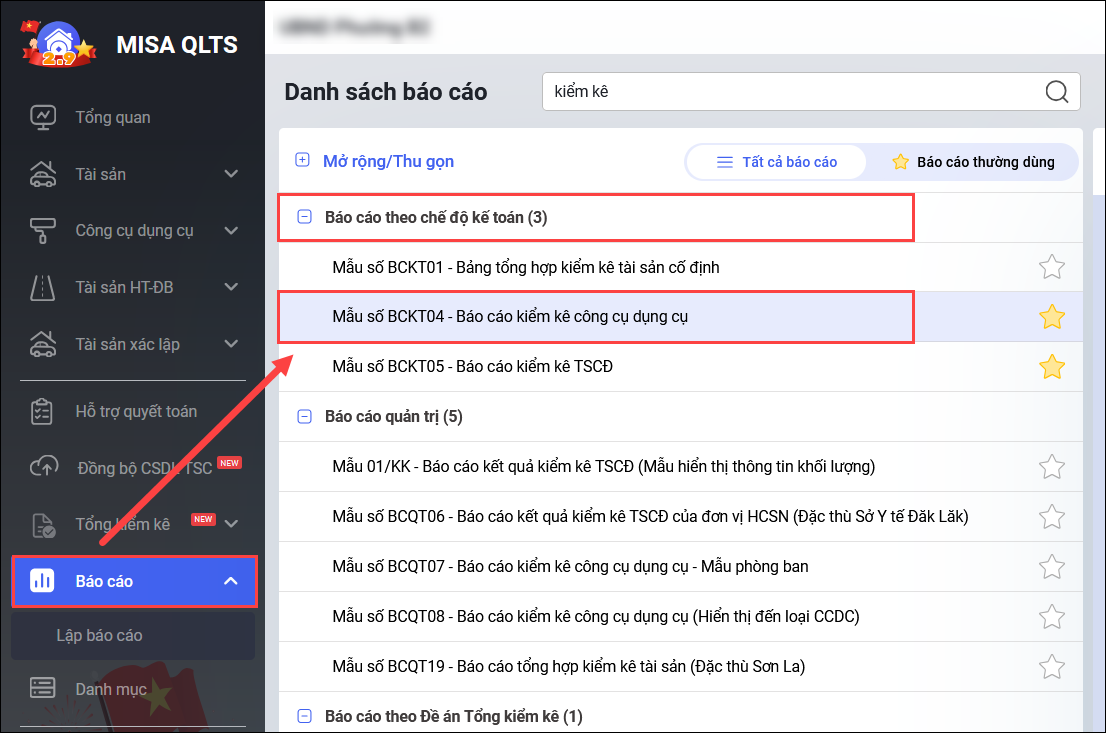Click the Tài sản HT-ĐB road icon
Viewport: 1106px width, 733px height.
[43, 288]
